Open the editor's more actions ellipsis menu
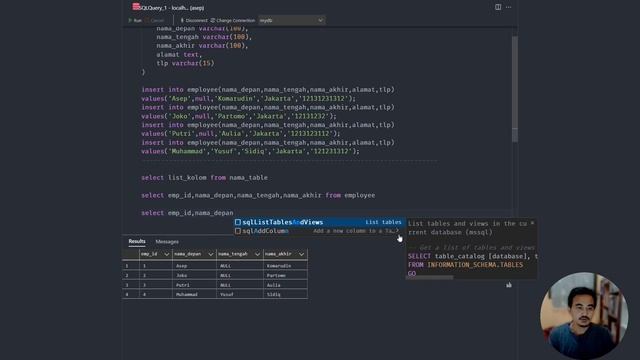Viewport: 640px width, 360px height. click(x=509, y=7)
